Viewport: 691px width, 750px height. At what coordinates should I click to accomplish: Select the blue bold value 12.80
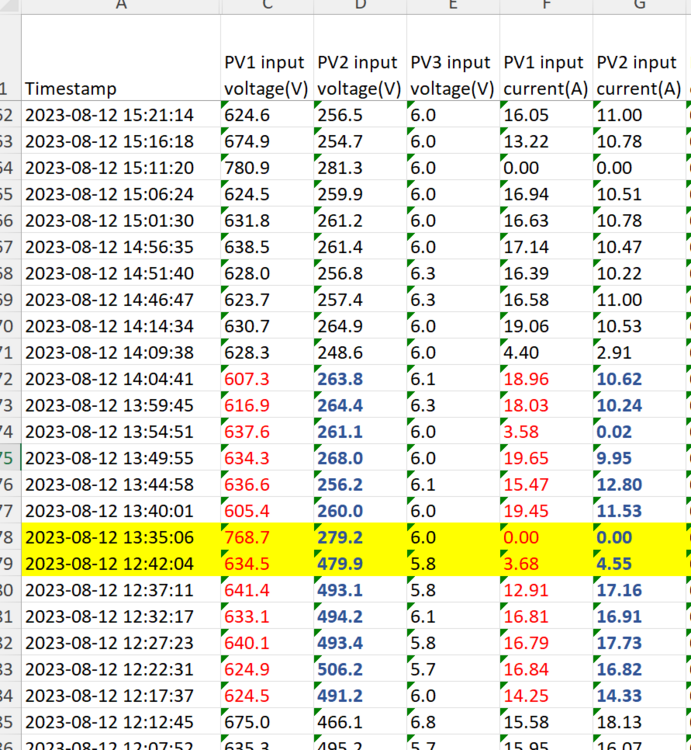click(639, 484)
